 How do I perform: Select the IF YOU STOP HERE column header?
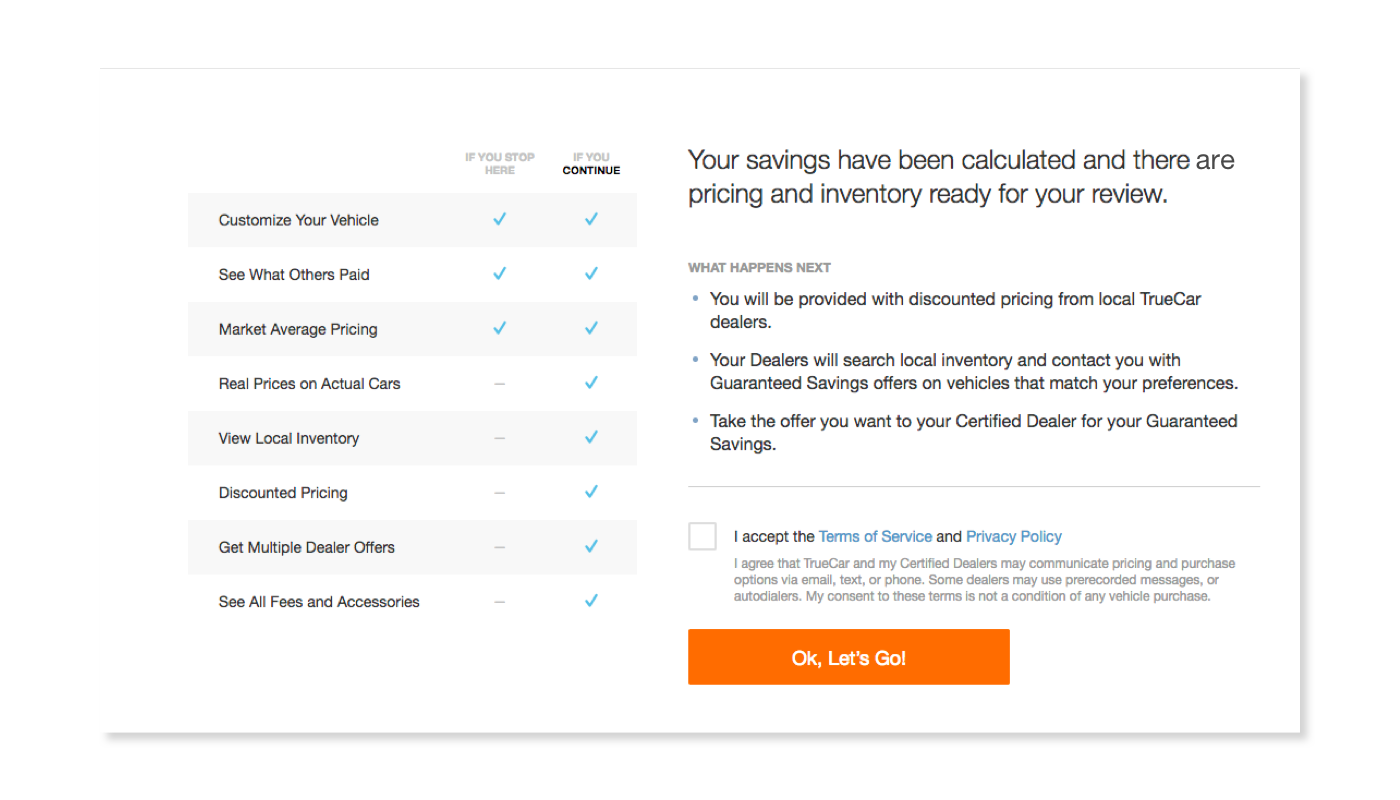coord(499,164)
